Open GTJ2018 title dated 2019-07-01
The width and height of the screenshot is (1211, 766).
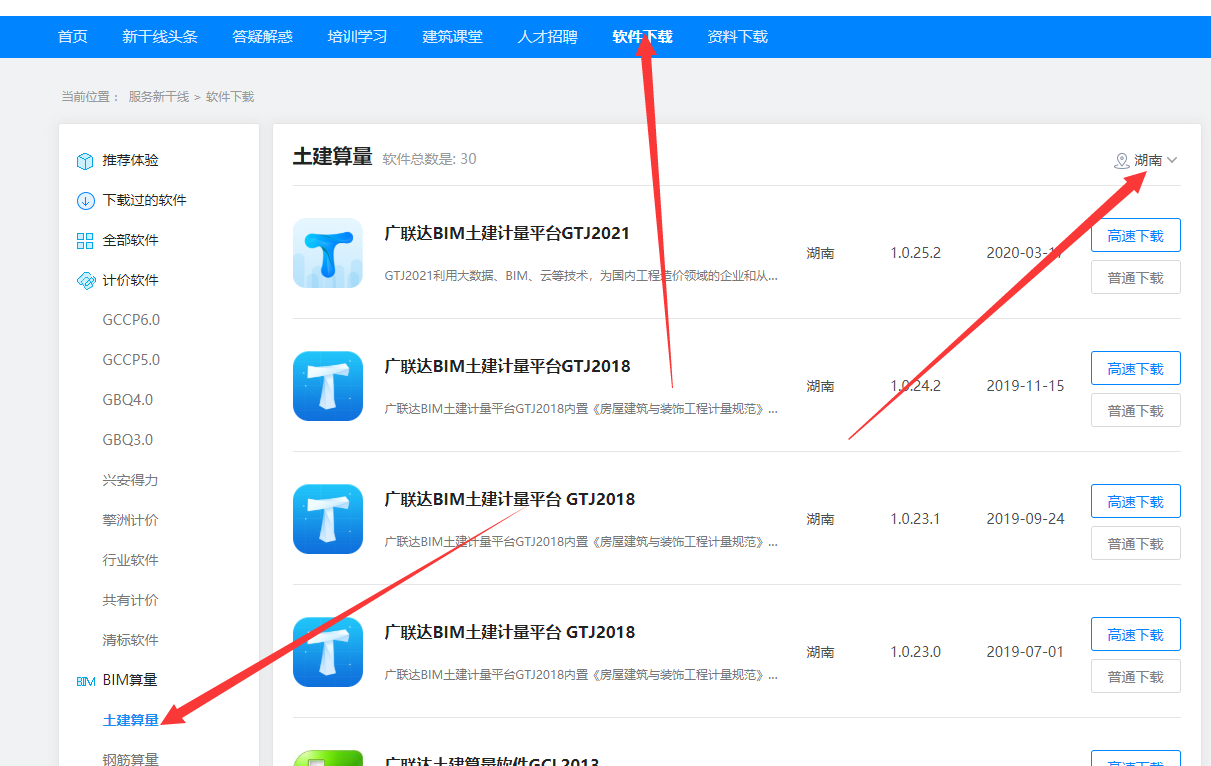tap(510, 632)
